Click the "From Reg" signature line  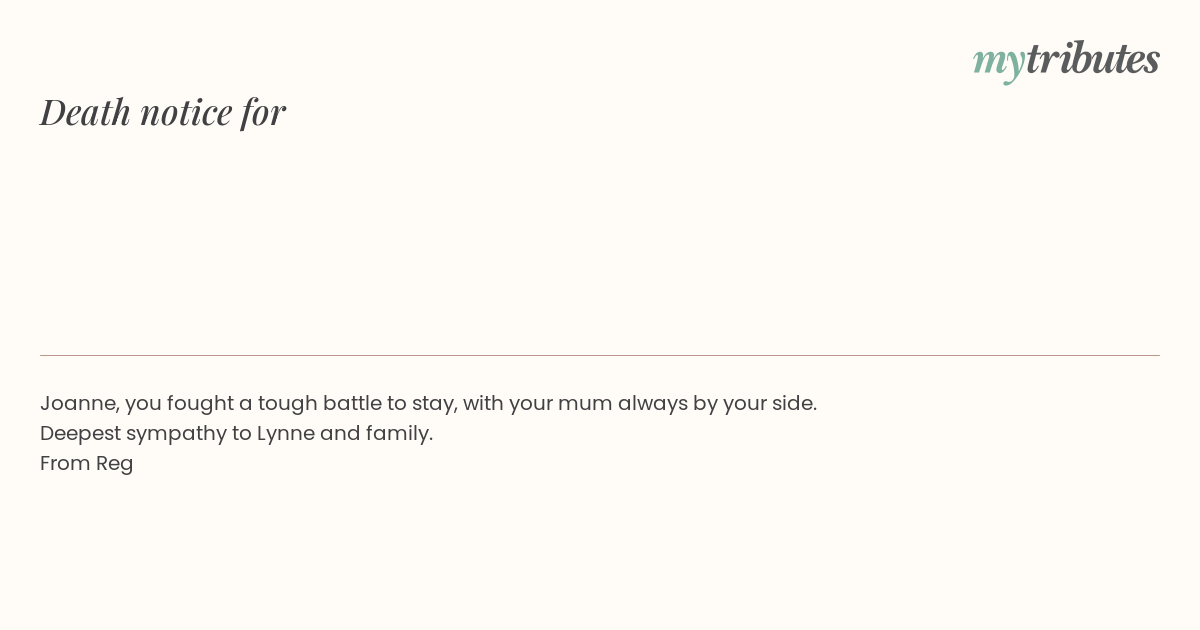click(87, 463)
